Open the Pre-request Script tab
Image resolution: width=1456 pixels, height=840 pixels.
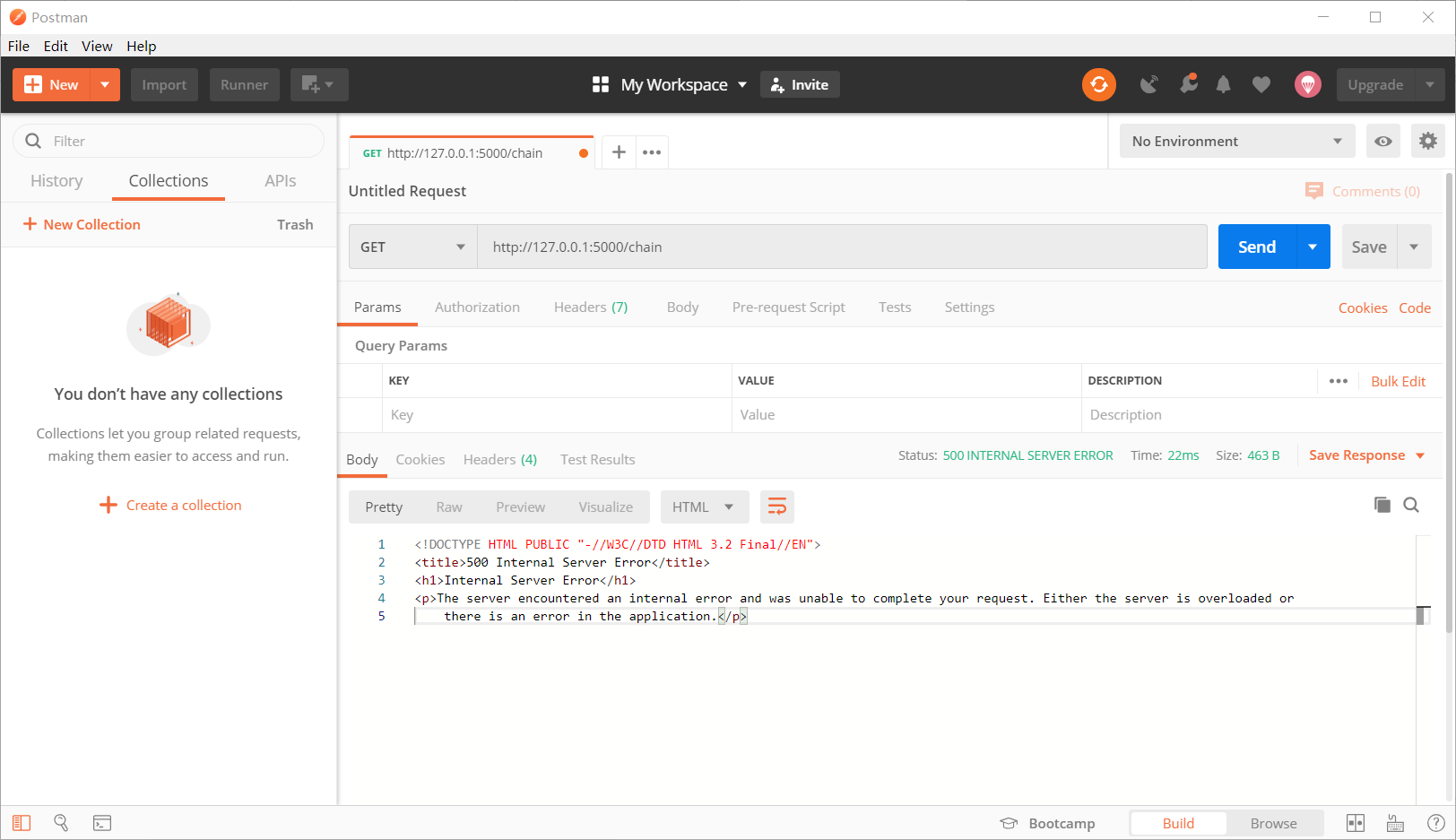tap(788, 307)
